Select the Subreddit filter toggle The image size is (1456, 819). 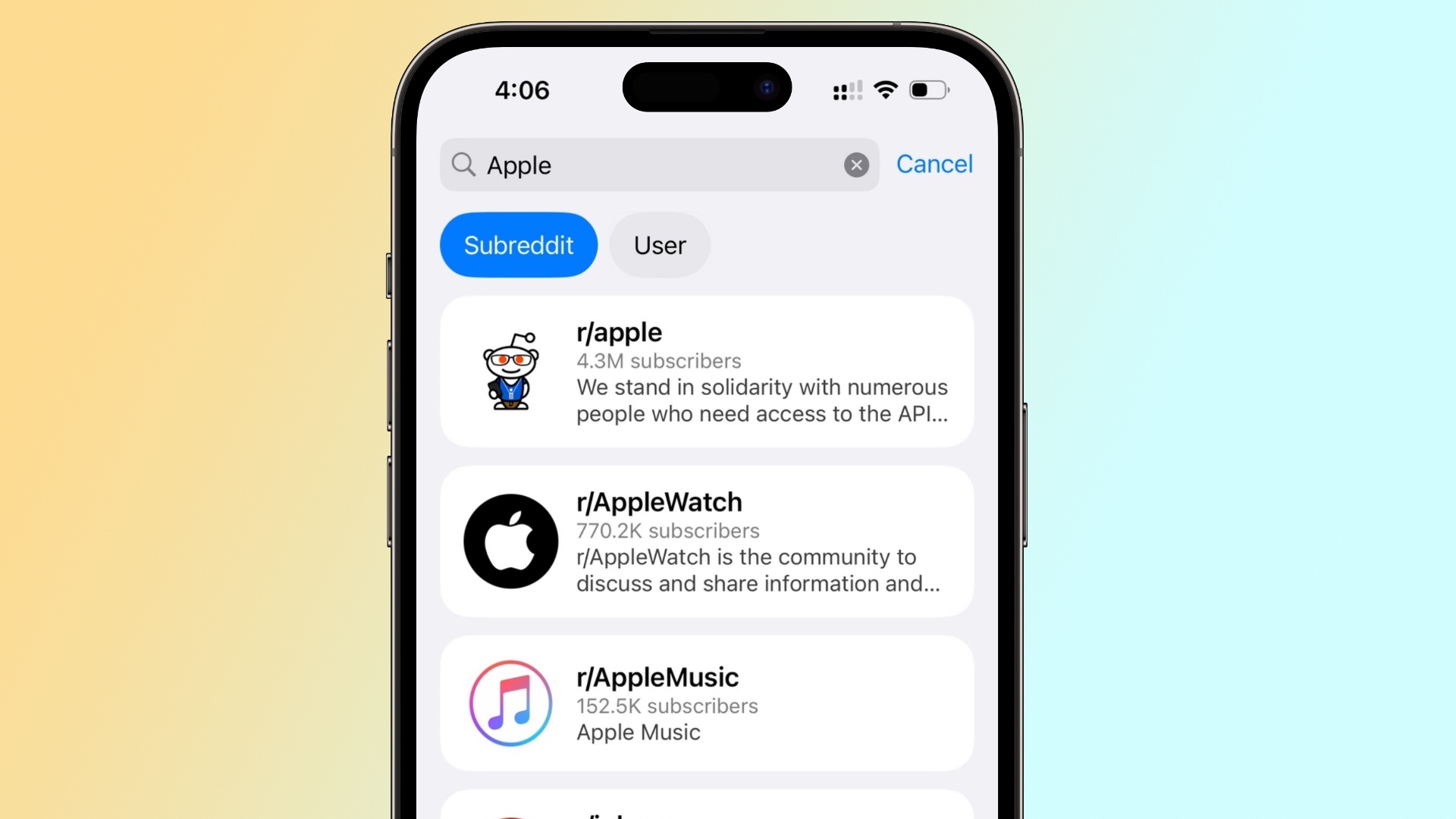tap(518, 245)
